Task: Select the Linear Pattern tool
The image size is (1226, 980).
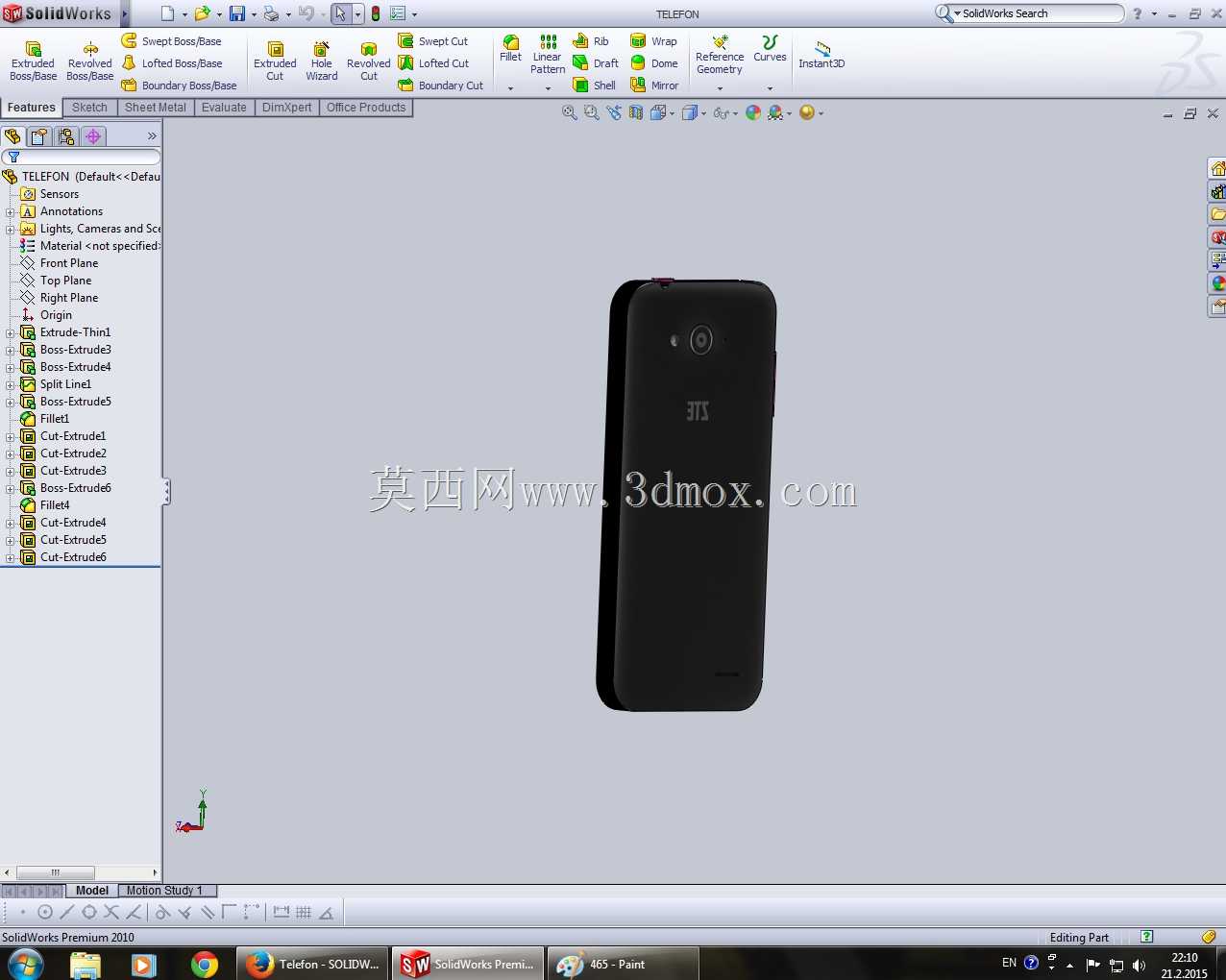Action: tap(548, 54)
